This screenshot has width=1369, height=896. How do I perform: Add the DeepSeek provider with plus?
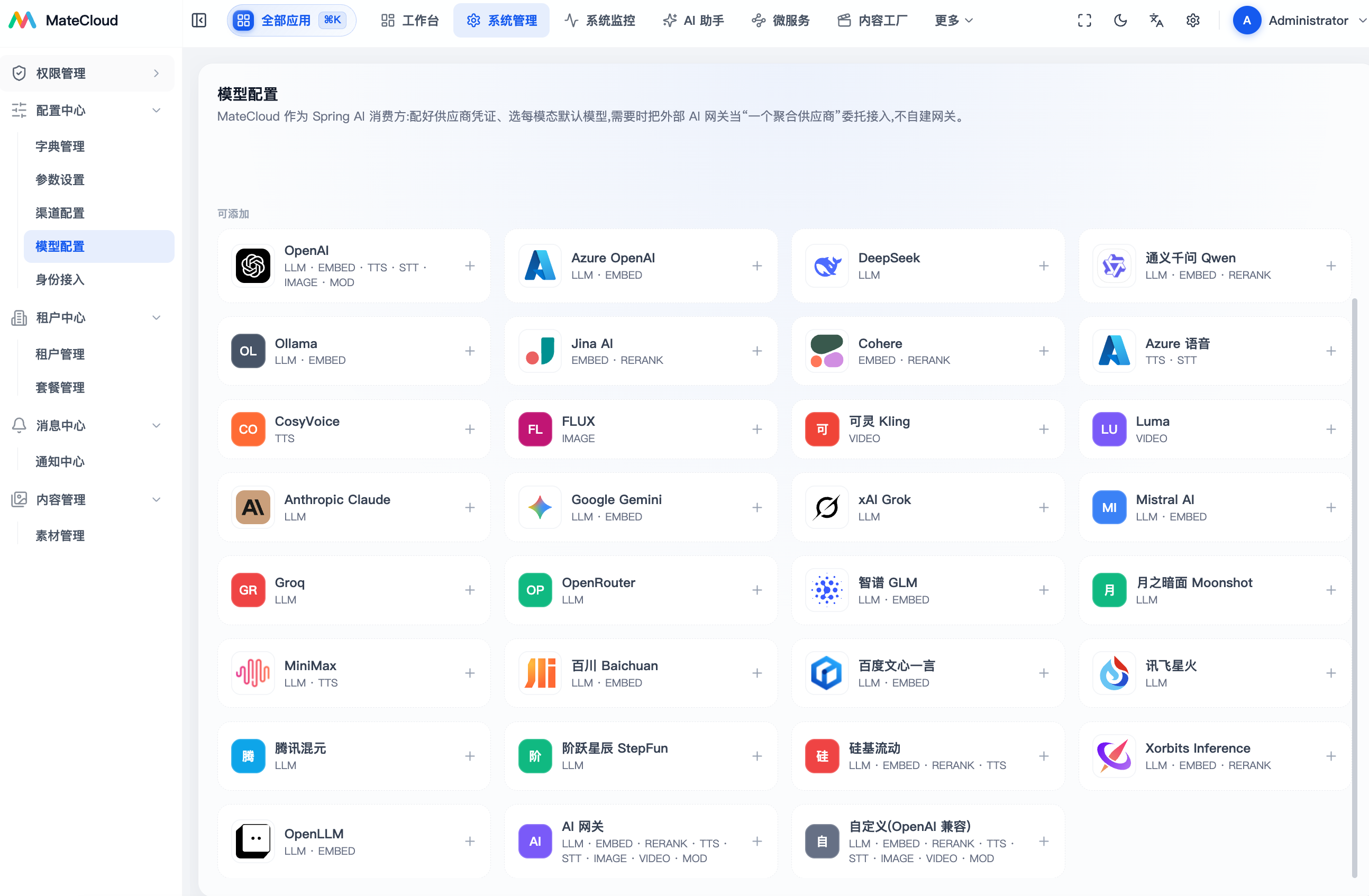(1044, 266)
